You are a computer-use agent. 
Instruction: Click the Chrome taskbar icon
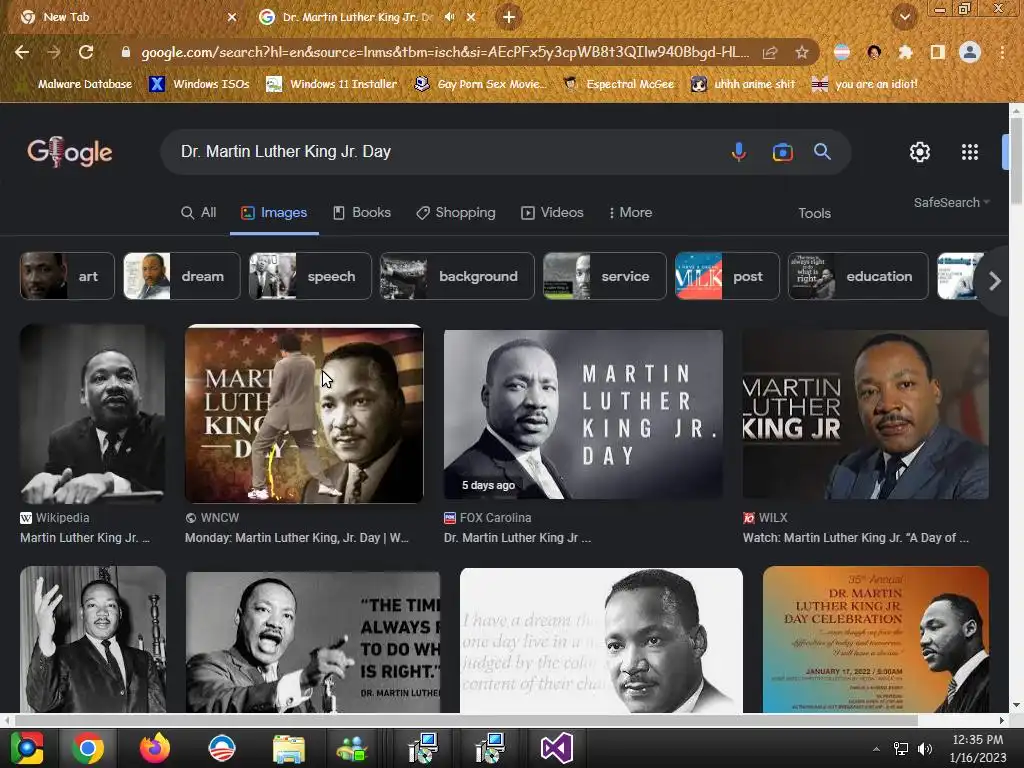[88, 748]
